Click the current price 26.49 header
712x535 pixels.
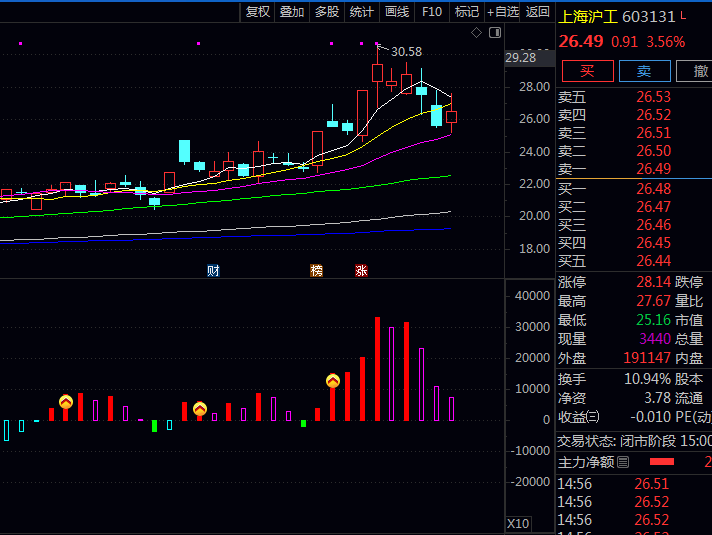pyautogui.click(x=581, y=42)
